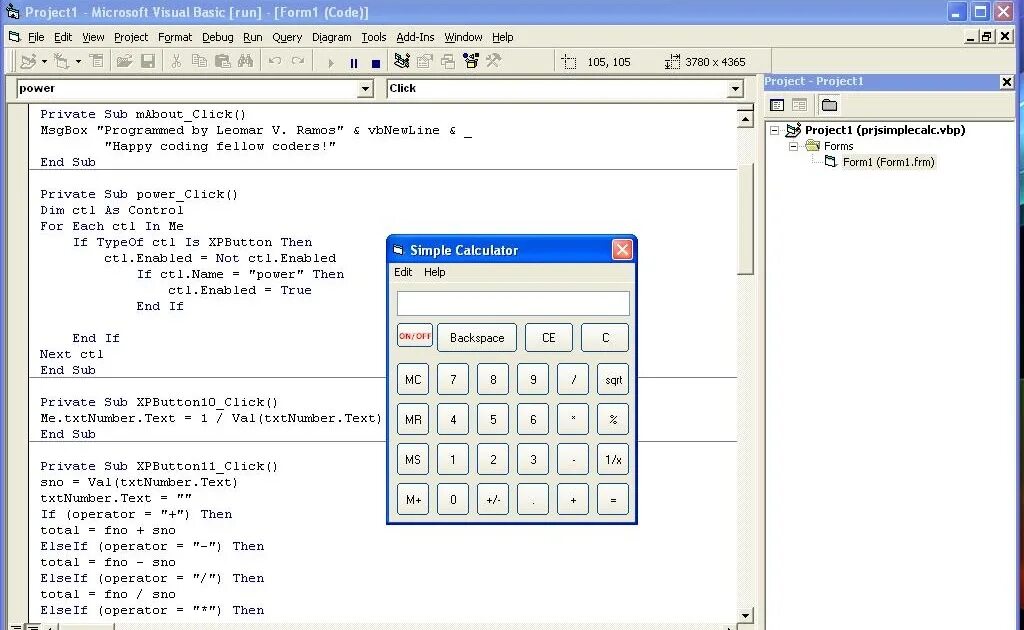Click the MS memory store button

[x=413, y=460]
